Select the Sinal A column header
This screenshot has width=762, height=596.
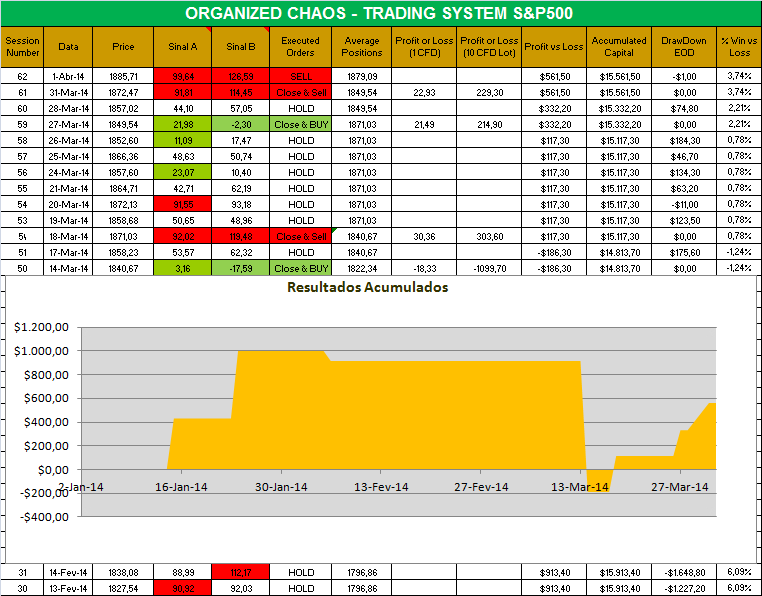[183, 47]
